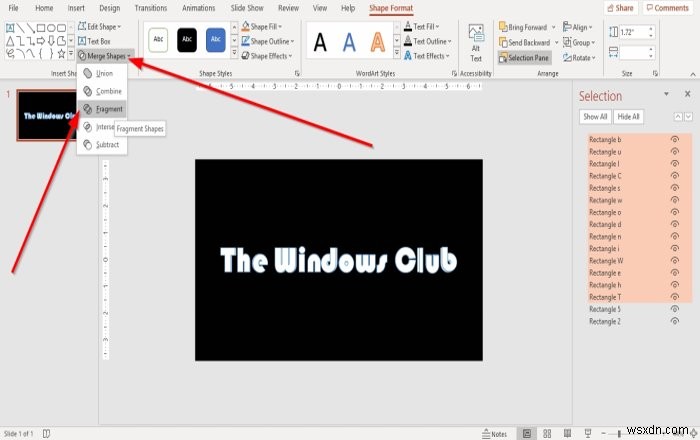The image size is (700, 440).
Task: Open WordArt Styles dialog launcher
Action: (454, 73)
